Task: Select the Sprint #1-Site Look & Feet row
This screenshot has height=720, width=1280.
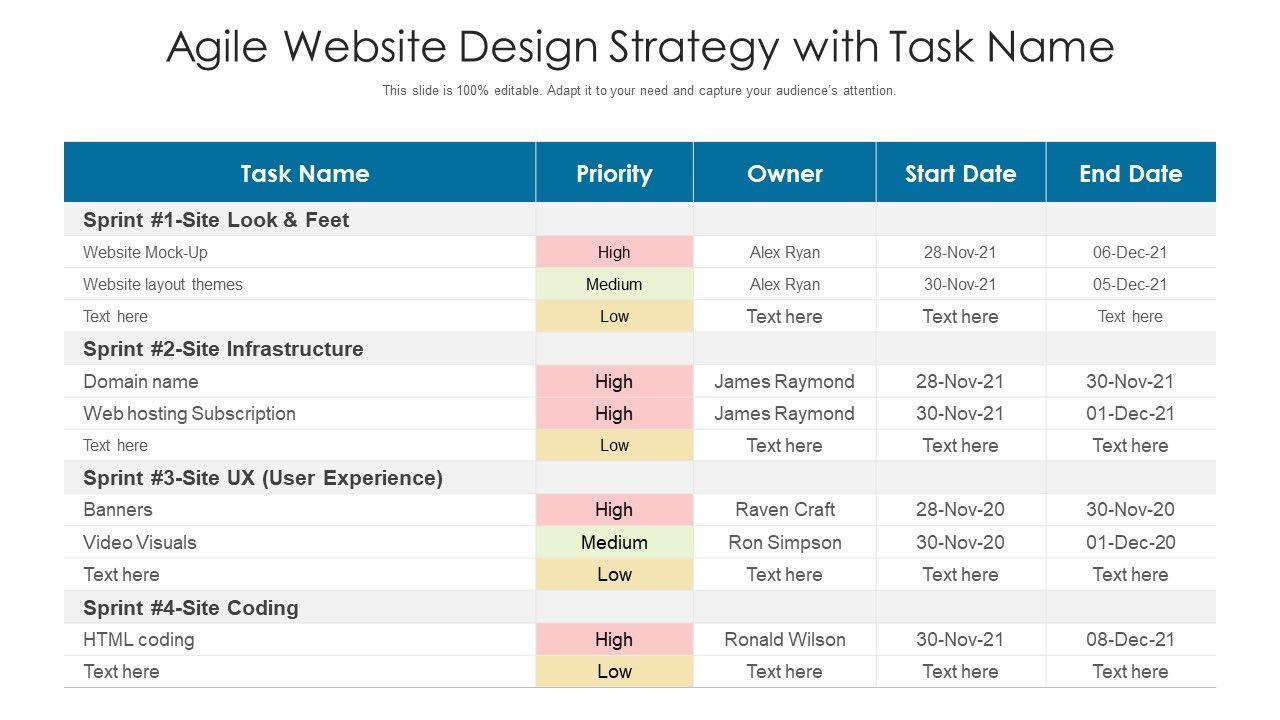Action: coord(216,220)
